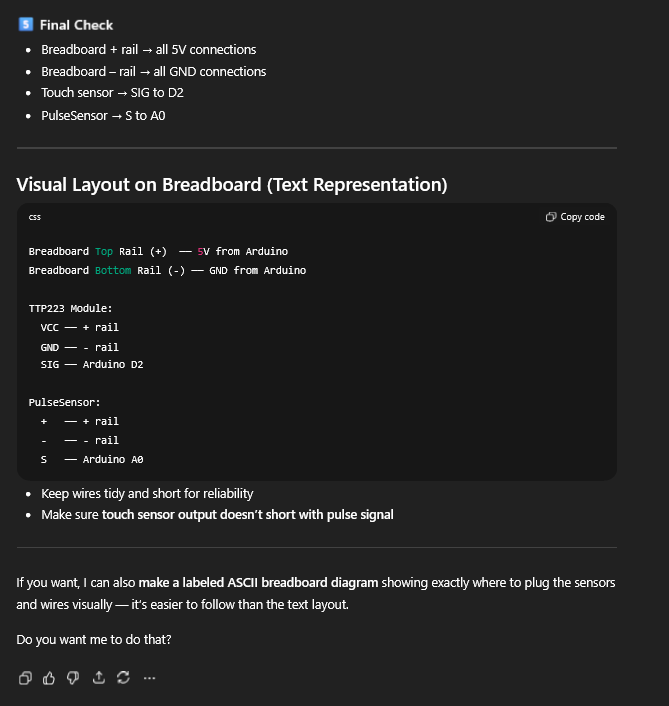
Task: Give the response a thumbs up
Action: [49, 678]
